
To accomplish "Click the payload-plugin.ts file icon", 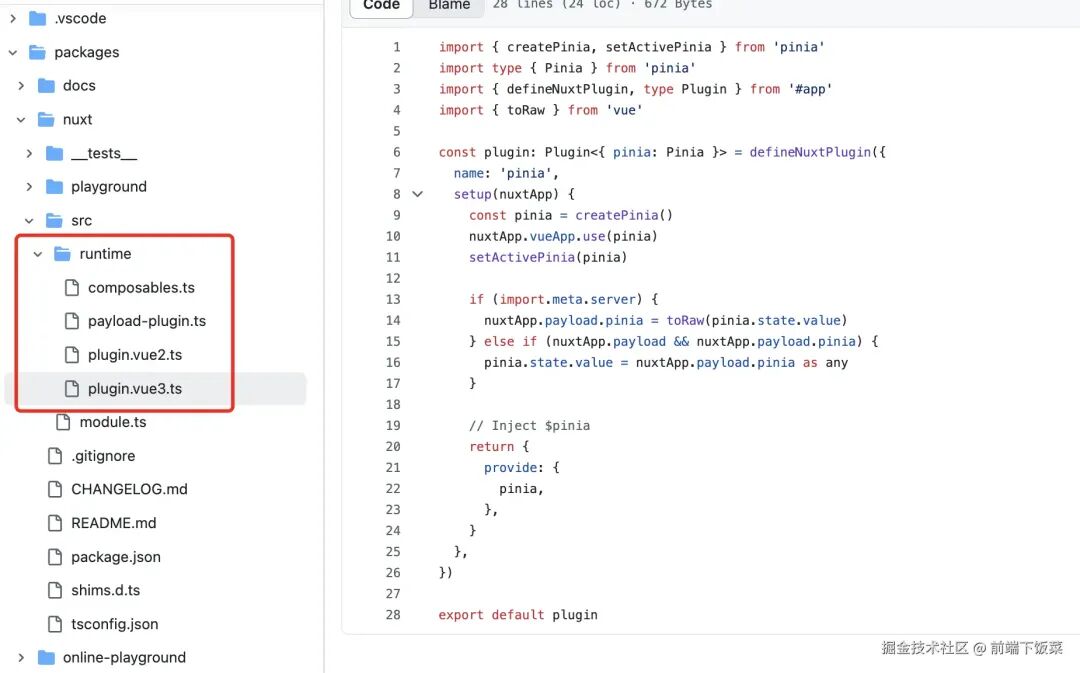I will tap(72, 321).
